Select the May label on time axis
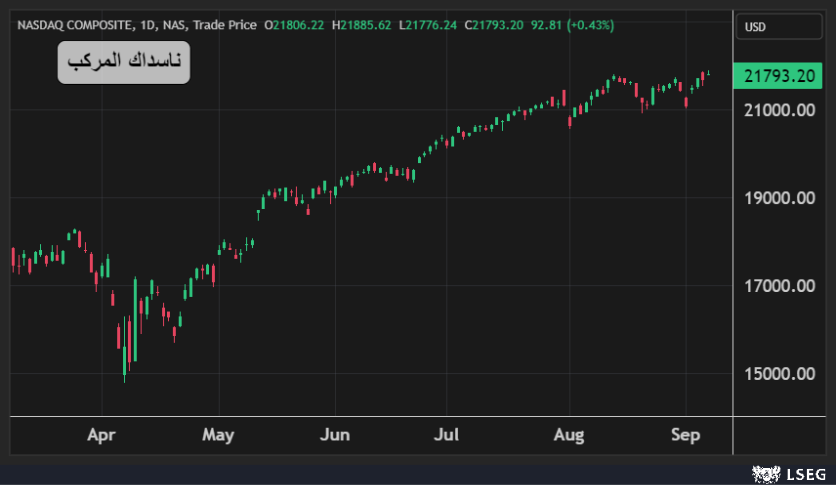 point(217,435)
